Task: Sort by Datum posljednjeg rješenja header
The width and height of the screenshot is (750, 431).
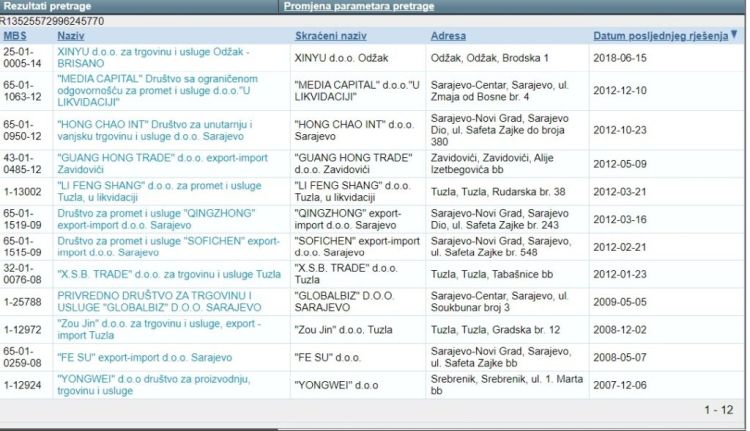Action: pyautogui.click(x=661, y=36)
